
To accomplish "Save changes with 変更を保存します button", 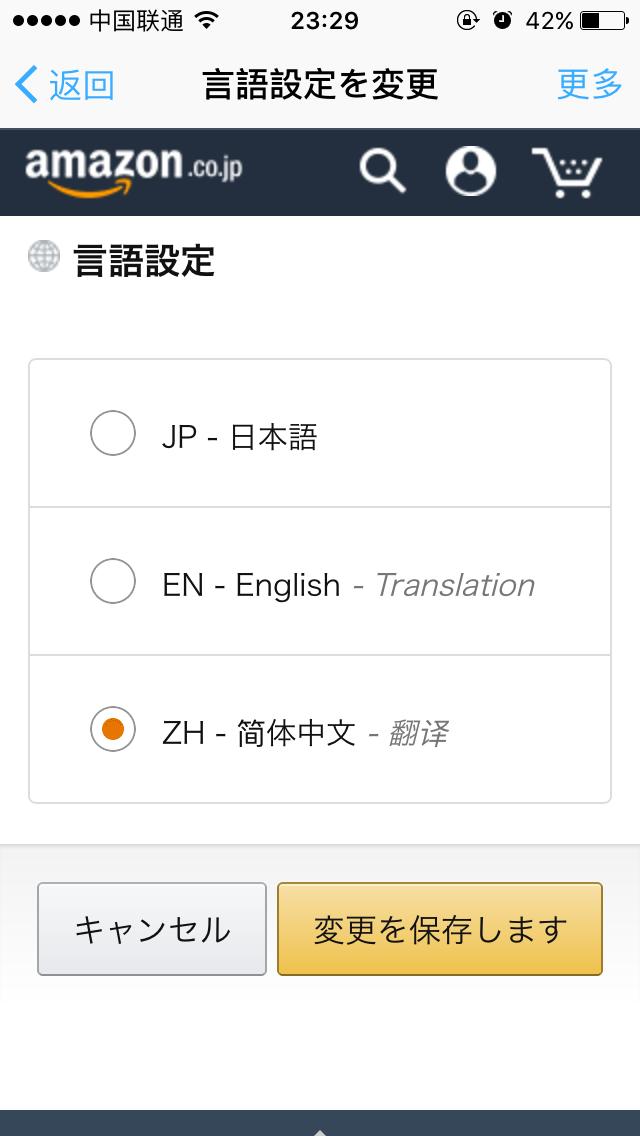I will (x=440, y=928).
